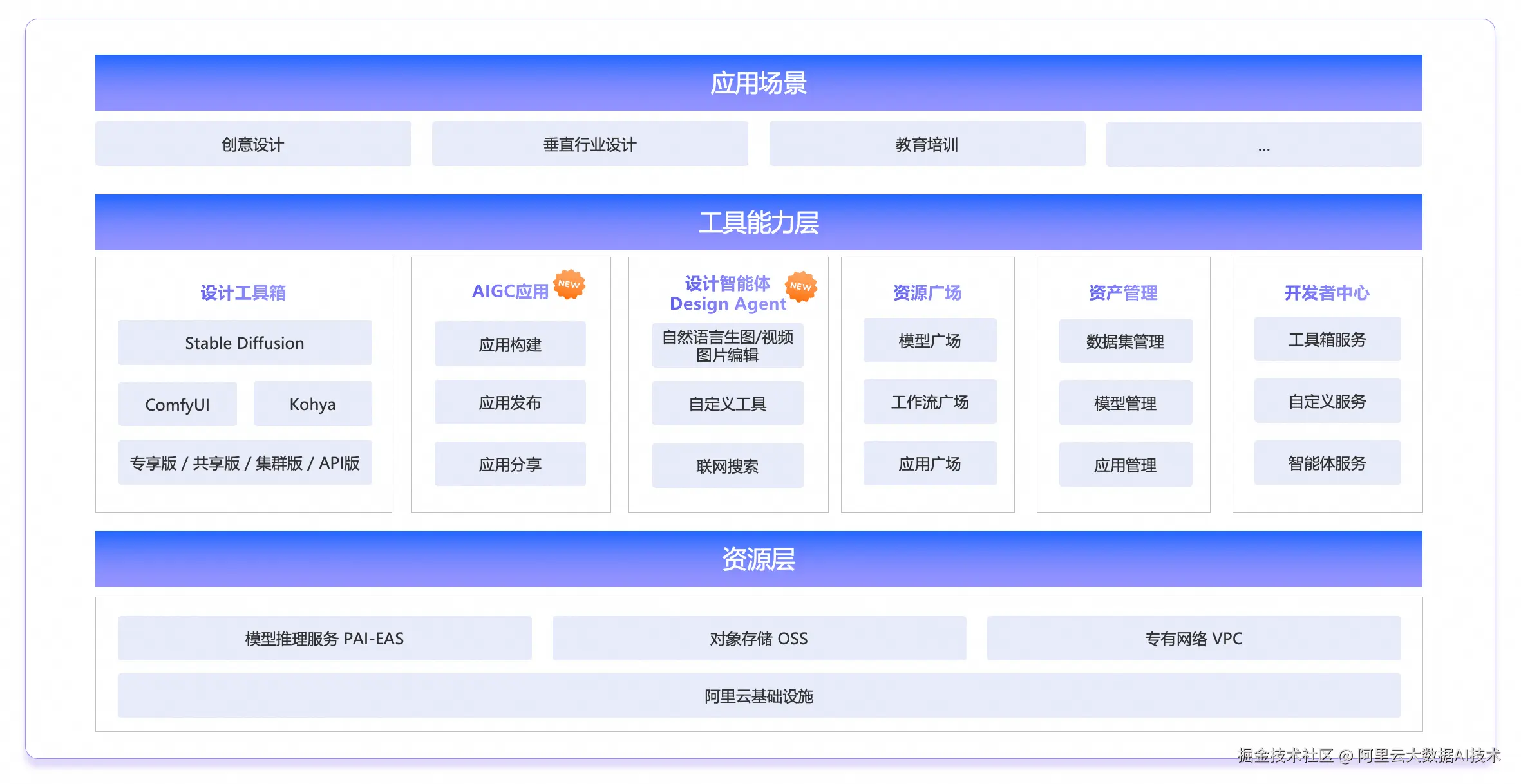
Task: Click 数据集管理 under 资产管理
Action: (1125, 341)
